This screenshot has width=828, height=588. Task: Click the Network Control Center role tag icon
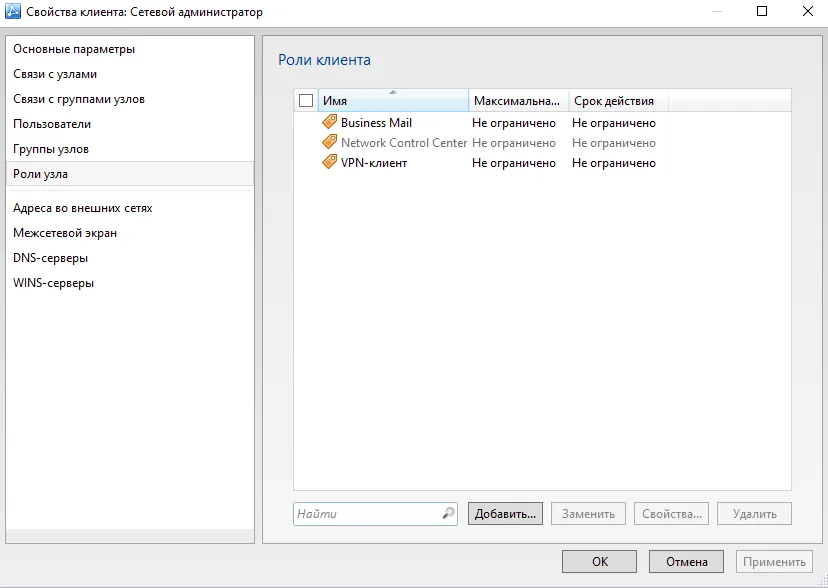click(330, 143)
